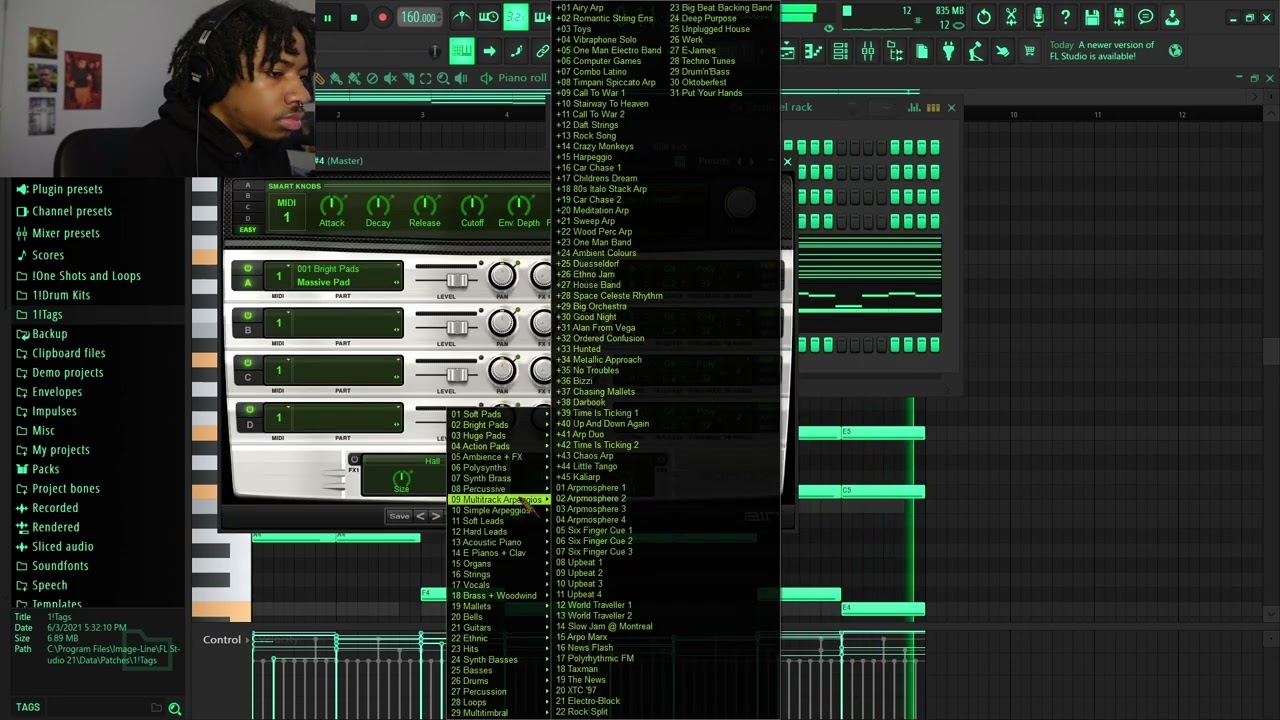Open the channel rack icon in toolbar
The height and width of the screenshot is (720, 1280).
[841, 51]
